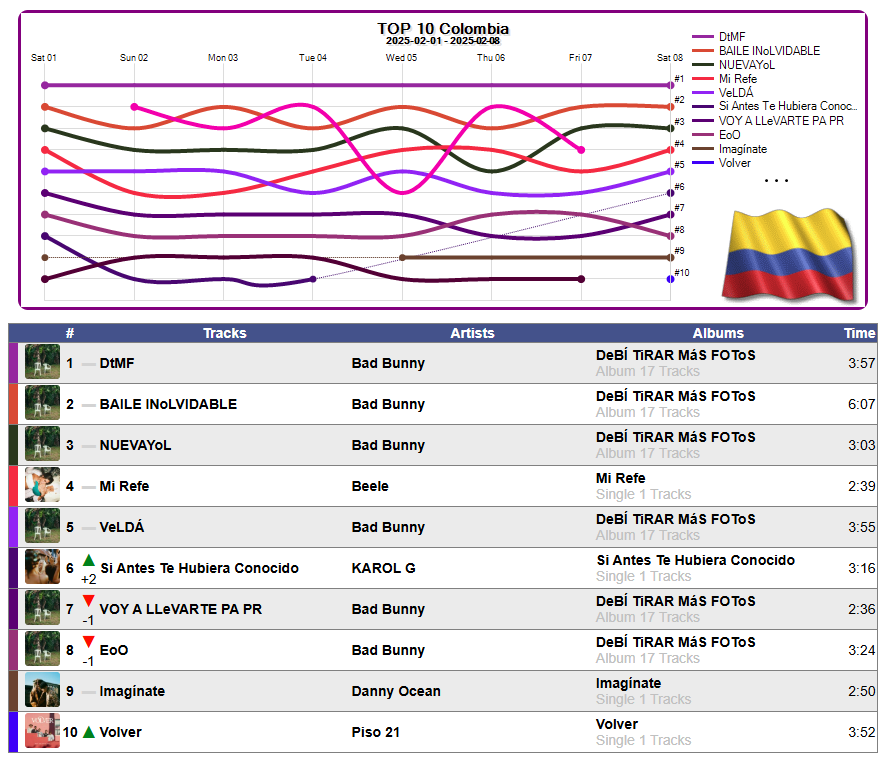Select the VeLDÁ legend entry
Viewport: 886px width, 760px height.
723,93
